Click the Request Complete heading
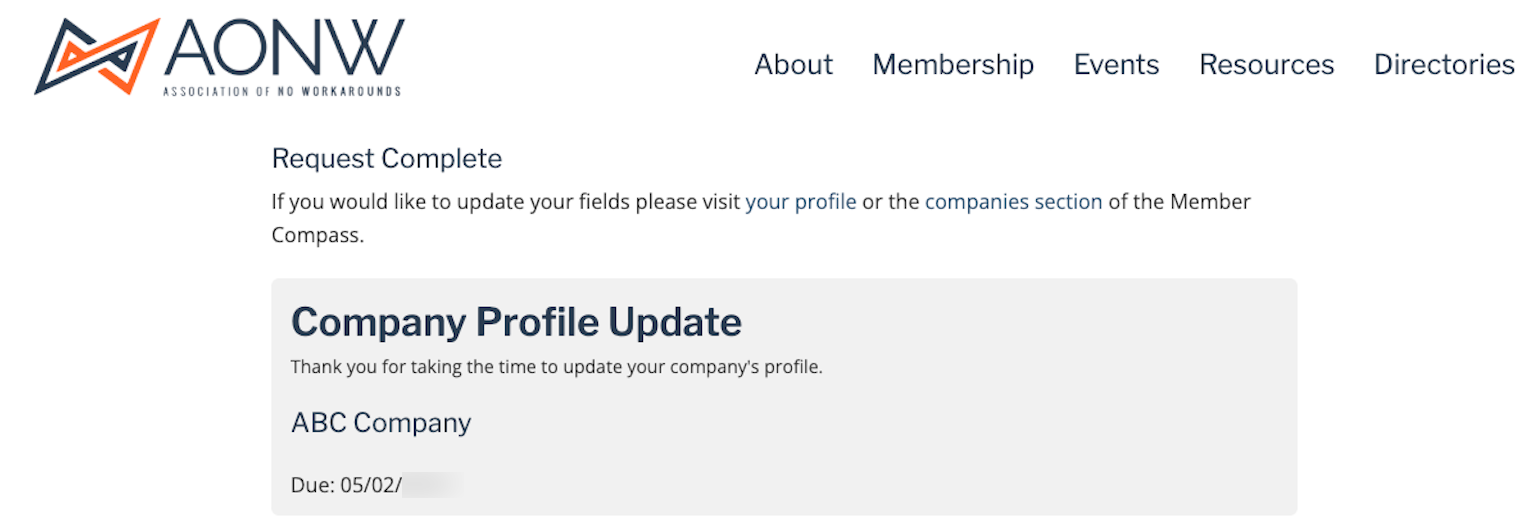Image resolution: width=1540 pixels, height=530 pixels. point(387,159)
